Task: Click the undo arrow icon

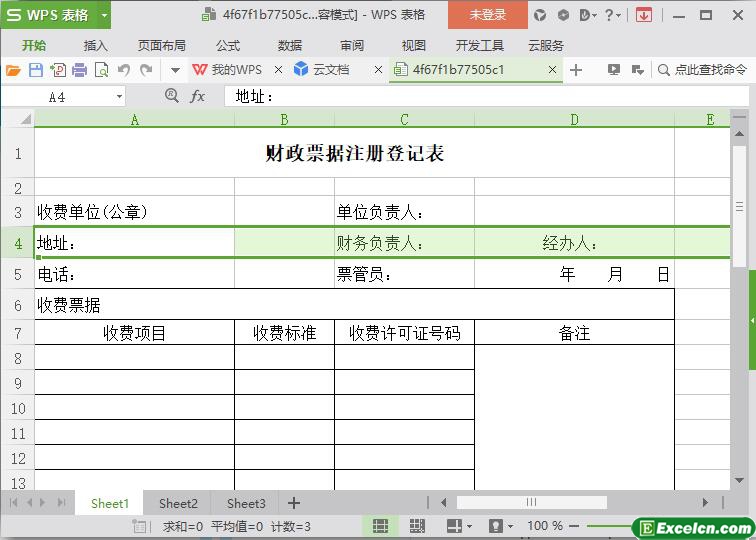Action: [124, 70]
